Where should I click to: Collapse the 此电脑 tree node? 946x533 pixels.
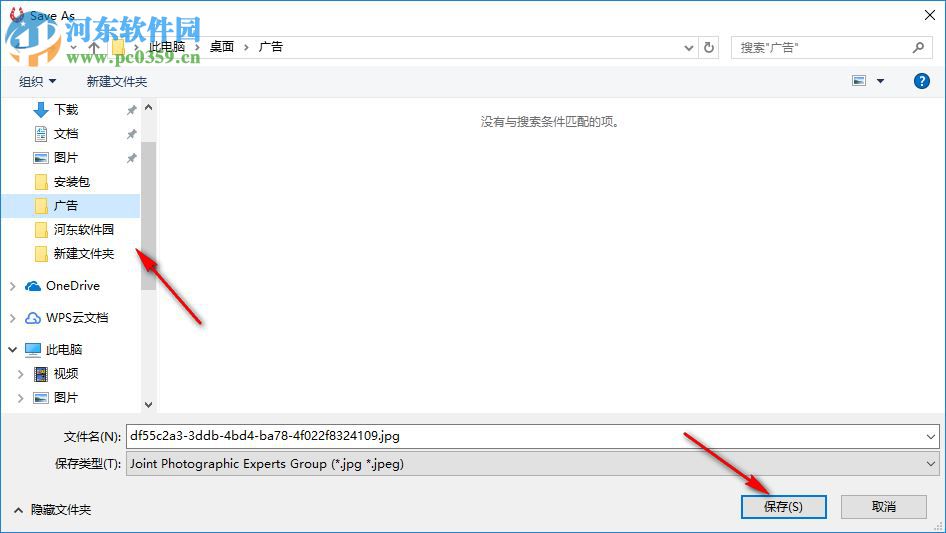click(13, 349)
